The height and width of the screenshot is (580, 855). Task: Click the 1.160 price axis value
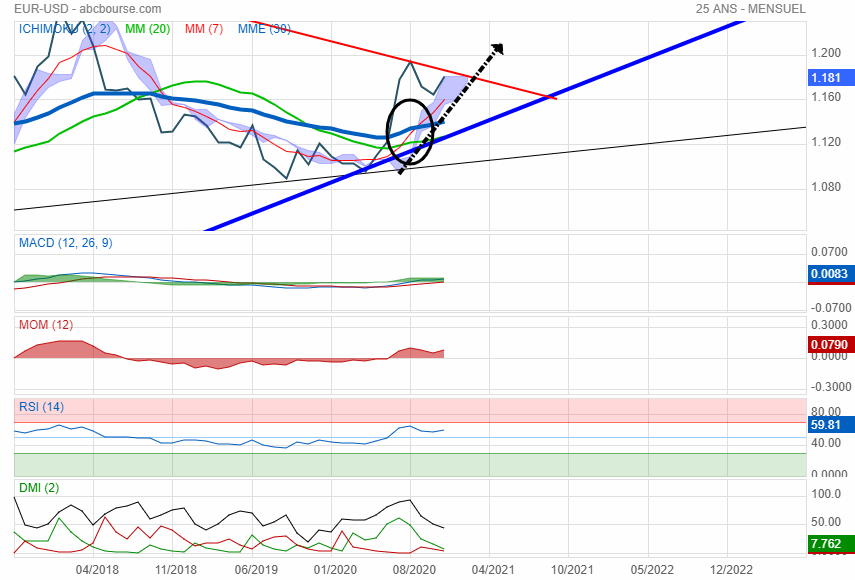tap(826, 97)
